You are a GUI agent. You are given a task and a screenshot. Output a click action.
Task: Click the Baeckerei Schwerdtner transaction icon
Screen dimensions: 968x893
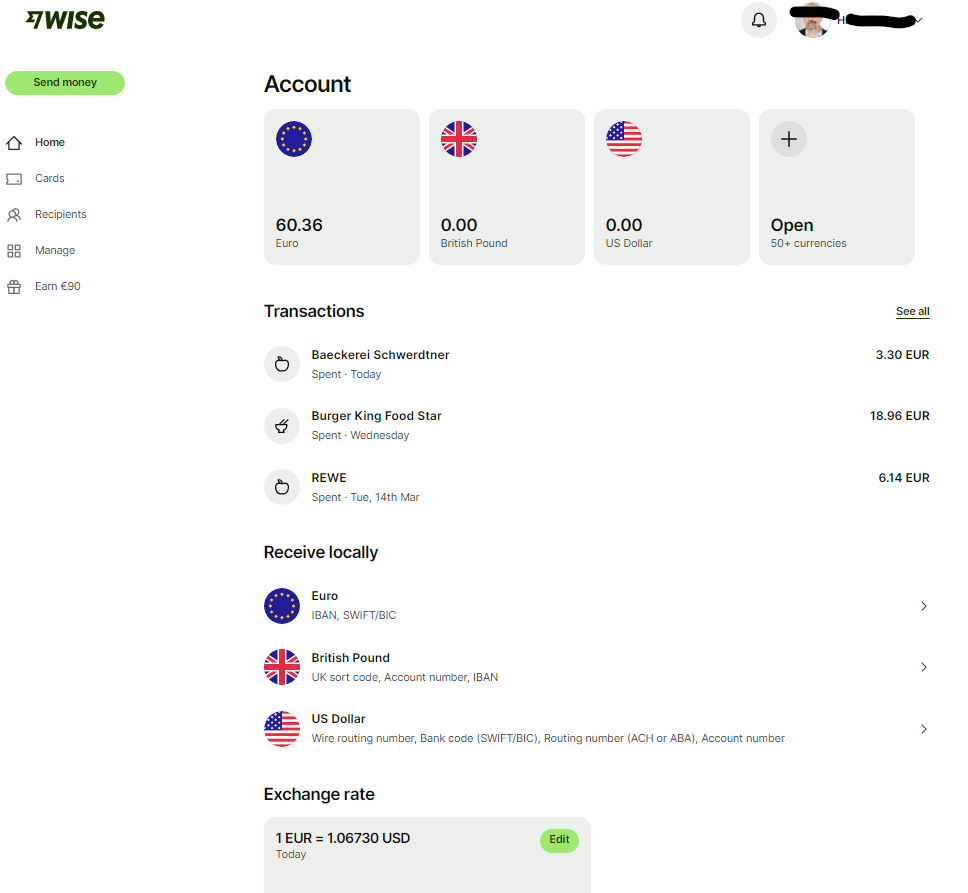click(x=282, y=364)
